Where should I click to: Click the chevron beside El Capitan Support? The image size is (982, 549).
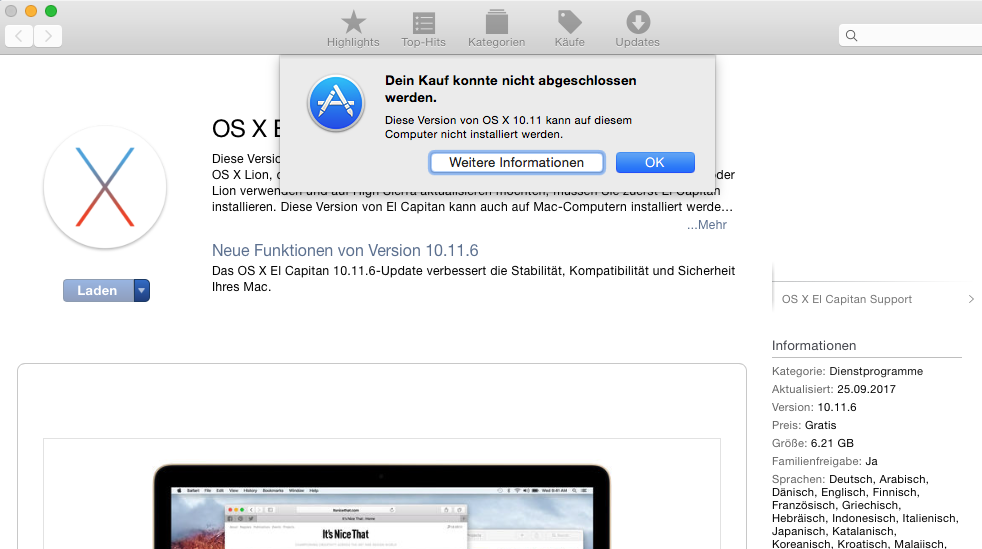tap(971, 299)
